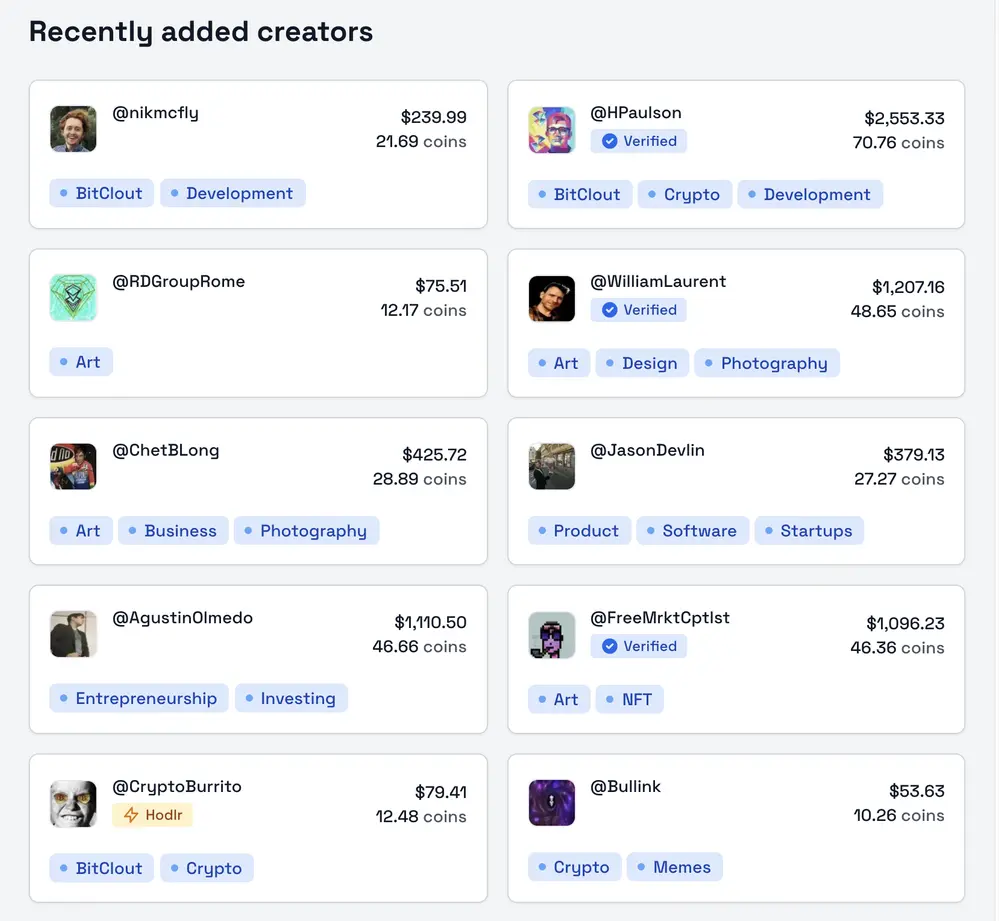
Task: Click @Bullink's purple avatar icon
Action: (x=552, y=803)
